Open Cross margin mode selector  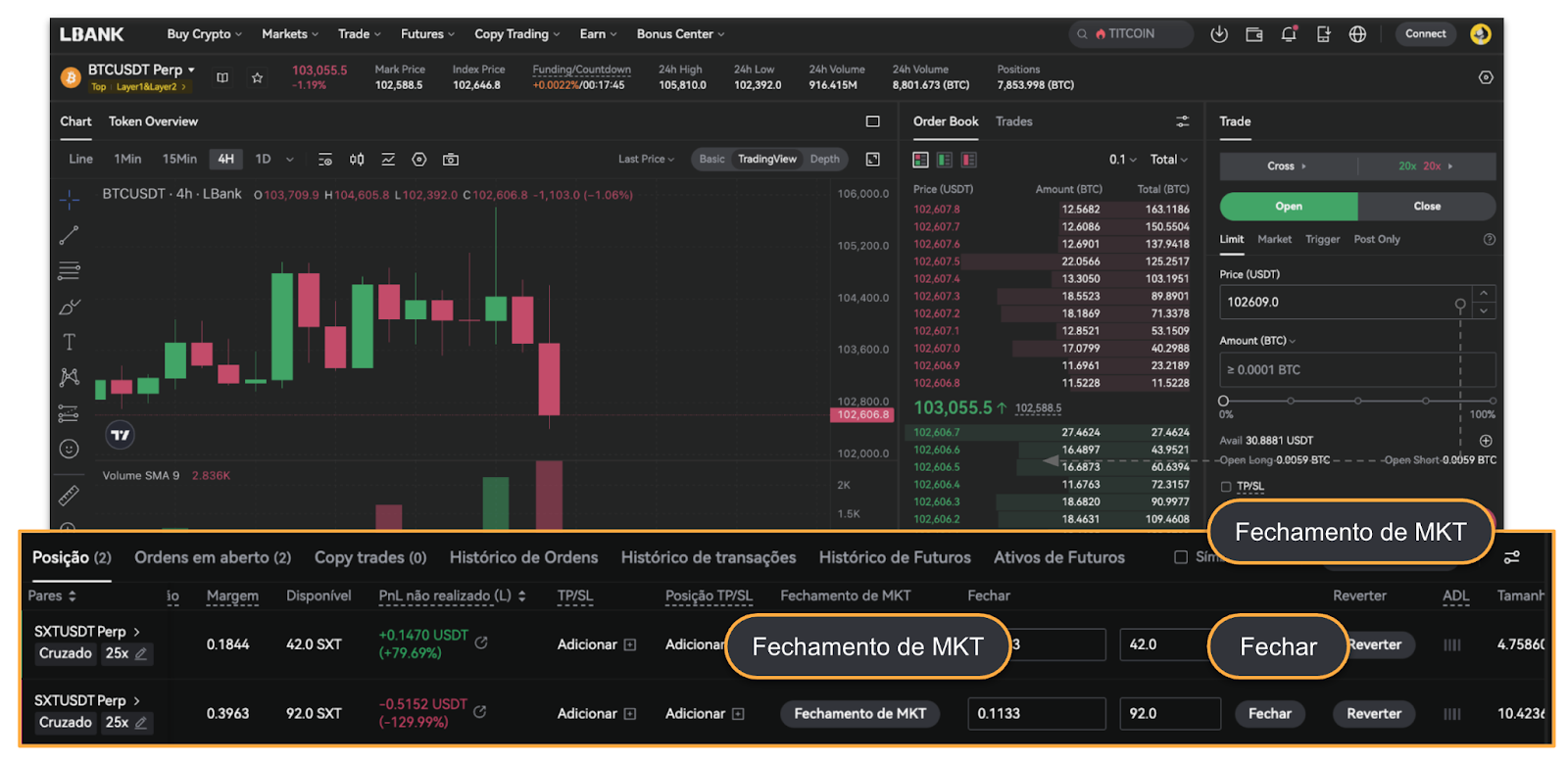point(1288,166)
